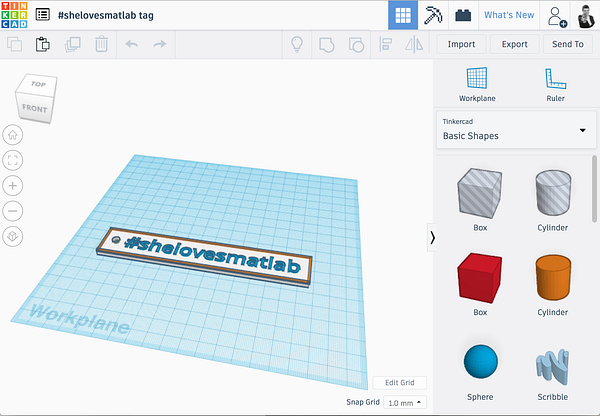
Task: Switch to Blocks pickaxe mode
Action: tap(433, 15)
